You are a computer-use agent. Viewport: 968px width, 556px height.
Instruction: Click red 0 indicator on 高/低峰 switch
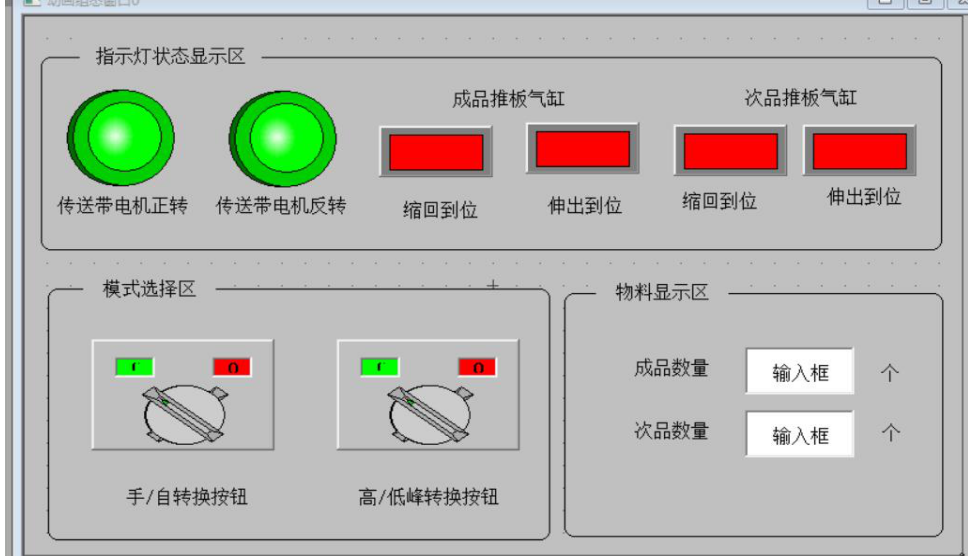point(477,367)
